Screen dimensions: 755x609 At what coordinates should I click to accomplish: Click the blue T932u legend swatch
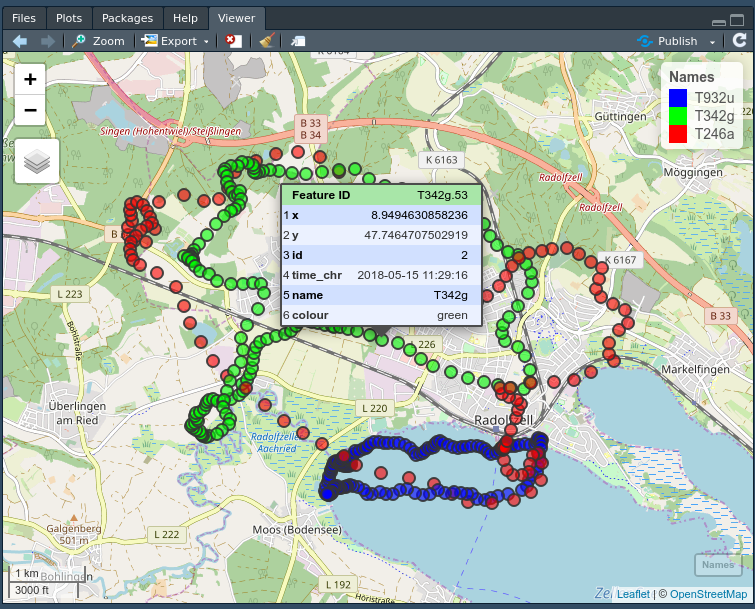click(677, 98)
